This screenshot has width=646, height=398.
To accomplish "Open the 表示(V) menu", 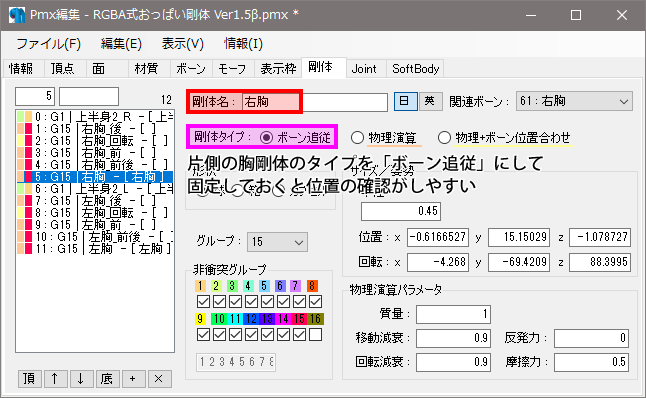I will (183, 44).
